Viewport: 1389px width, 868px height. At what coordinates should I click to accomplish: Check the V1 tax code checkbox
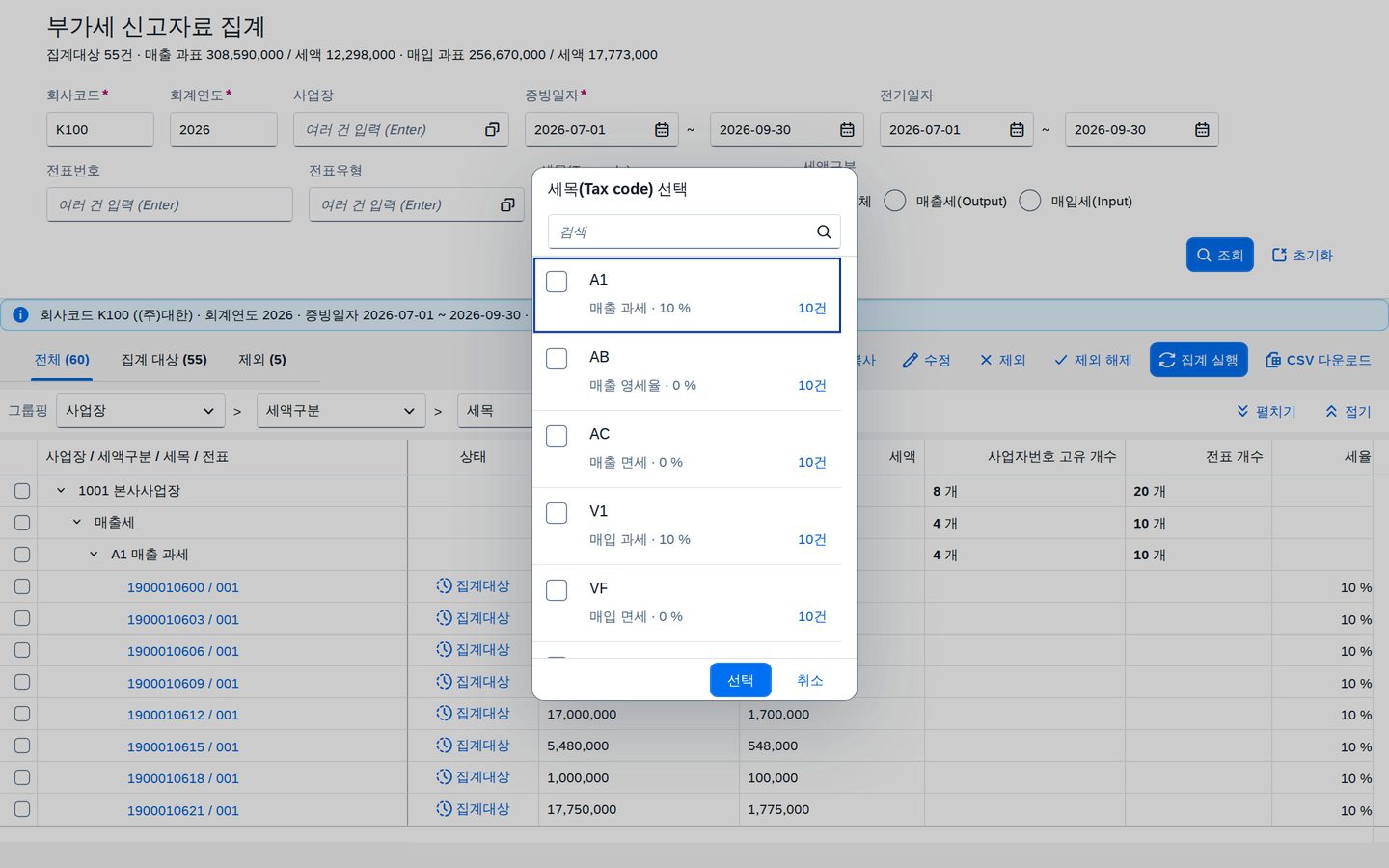click(x=557, y=513)
